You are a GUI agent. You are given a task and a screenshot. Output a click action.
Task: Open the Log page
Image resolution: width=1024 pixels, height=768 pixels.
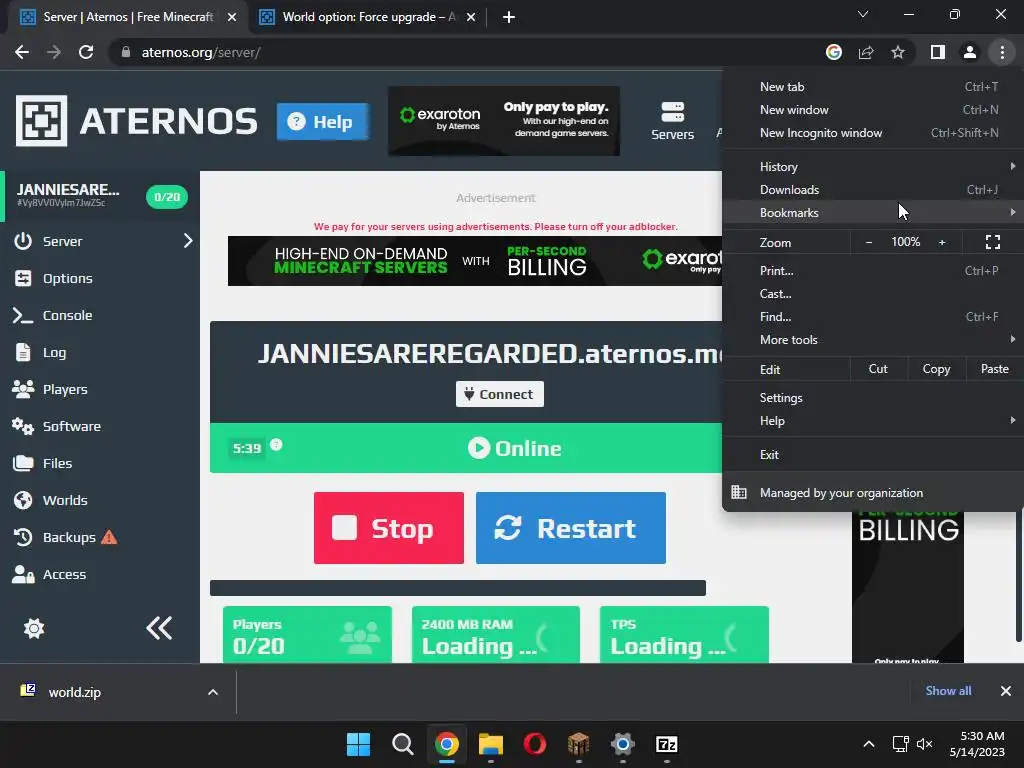[100, 353]
